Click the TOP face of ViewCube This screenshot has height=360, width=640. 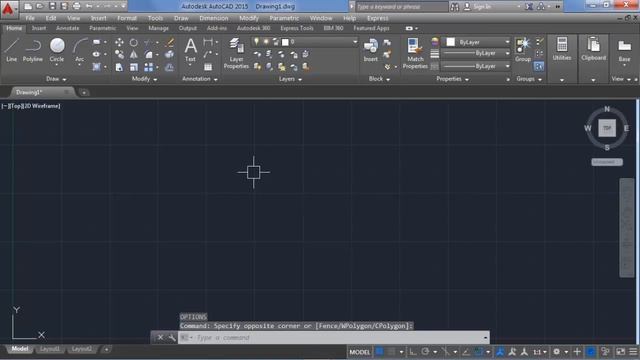pyautogui.click(x=607, y=128)
